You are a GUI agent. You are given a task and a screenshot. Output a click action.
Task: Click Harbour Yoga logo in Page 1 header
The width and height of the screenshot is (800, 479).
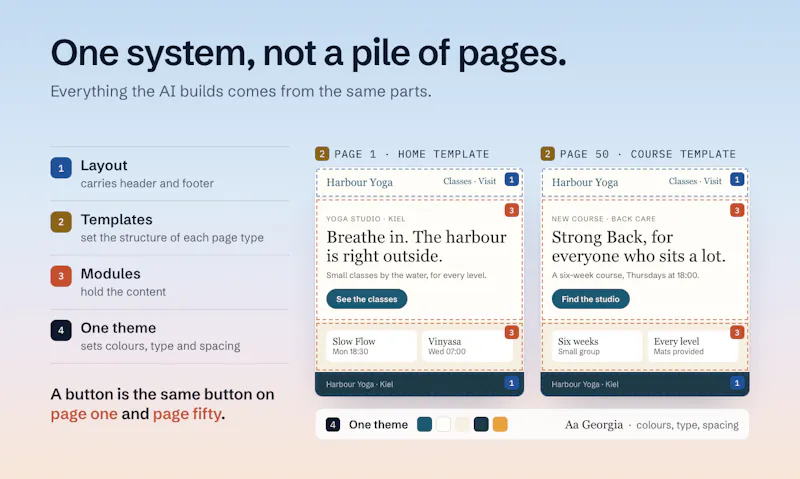click(x=360, y=183)
